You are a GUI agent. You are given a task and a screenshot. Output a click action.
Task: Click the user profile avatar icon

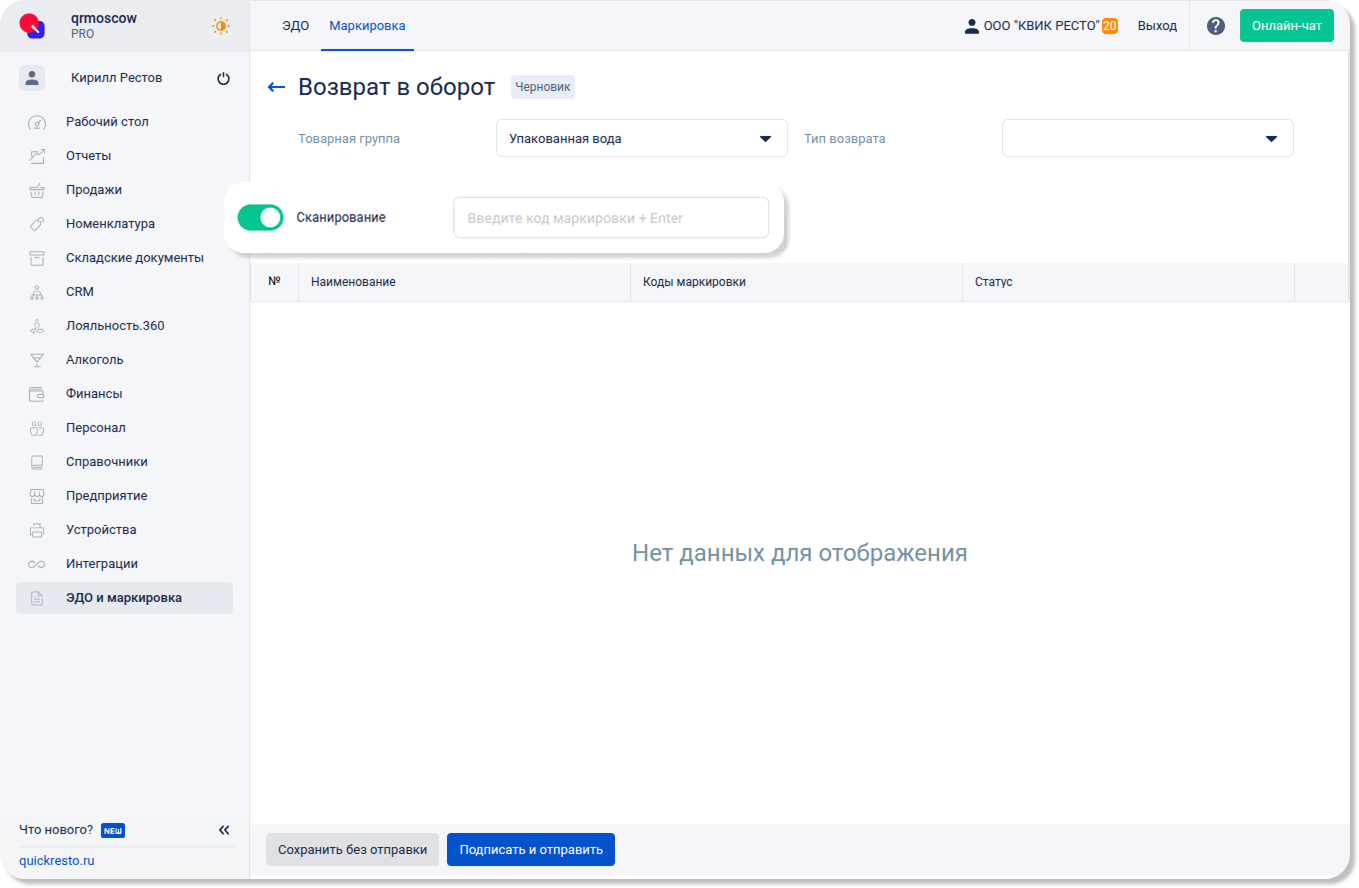pyautogui.click(x=32, y=78)
